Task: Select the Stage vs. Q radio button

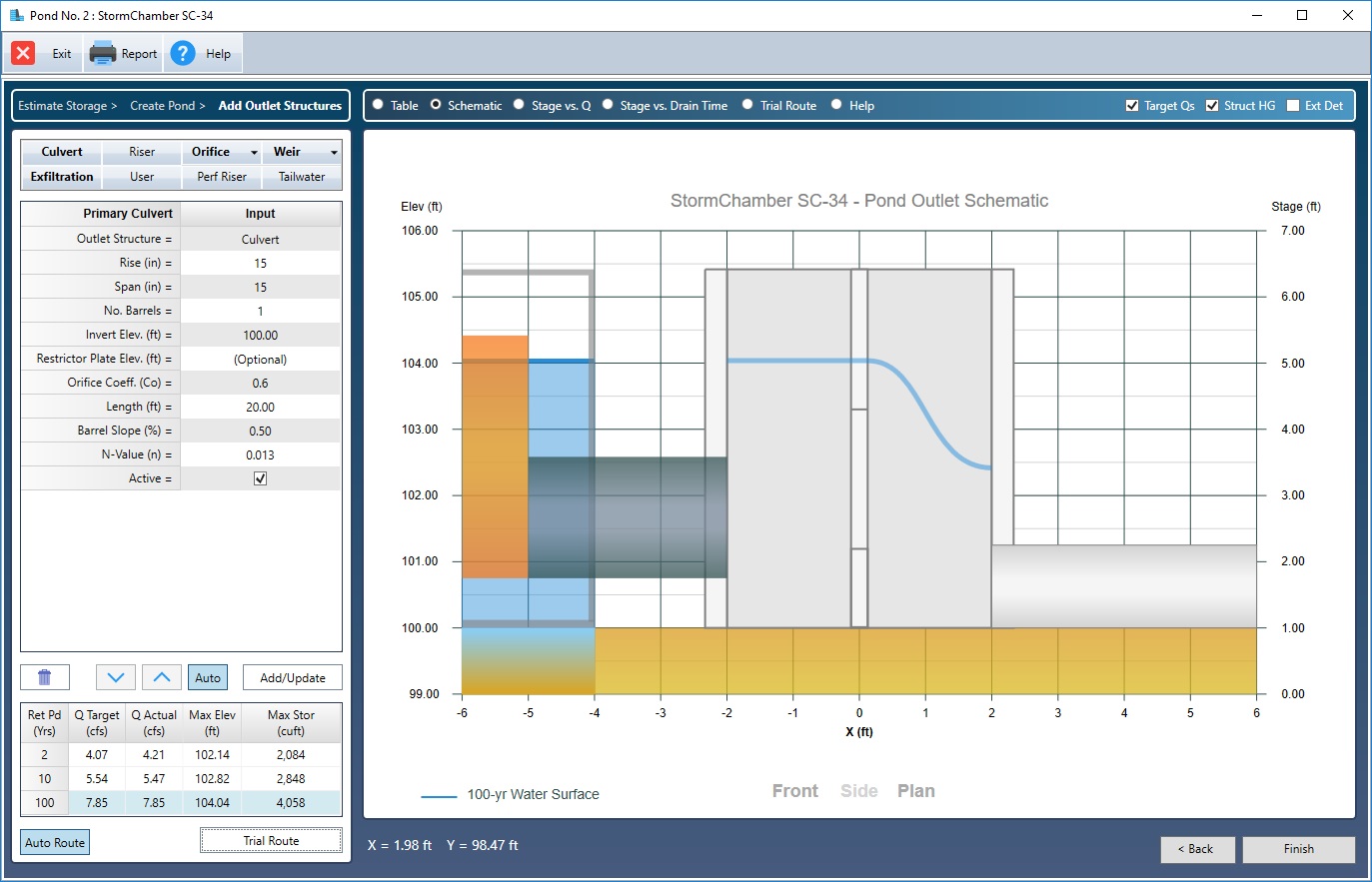Action: coord(519,104)
